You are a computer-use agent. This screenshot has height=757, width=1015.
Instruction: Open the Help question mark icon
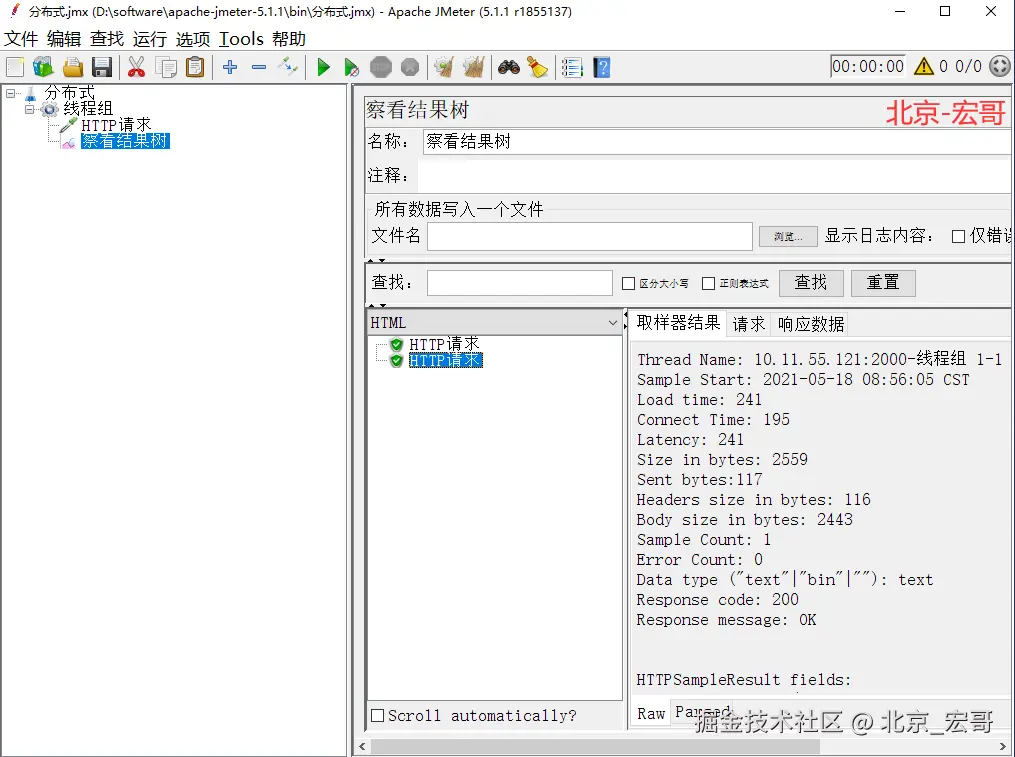tap(601, 67)
